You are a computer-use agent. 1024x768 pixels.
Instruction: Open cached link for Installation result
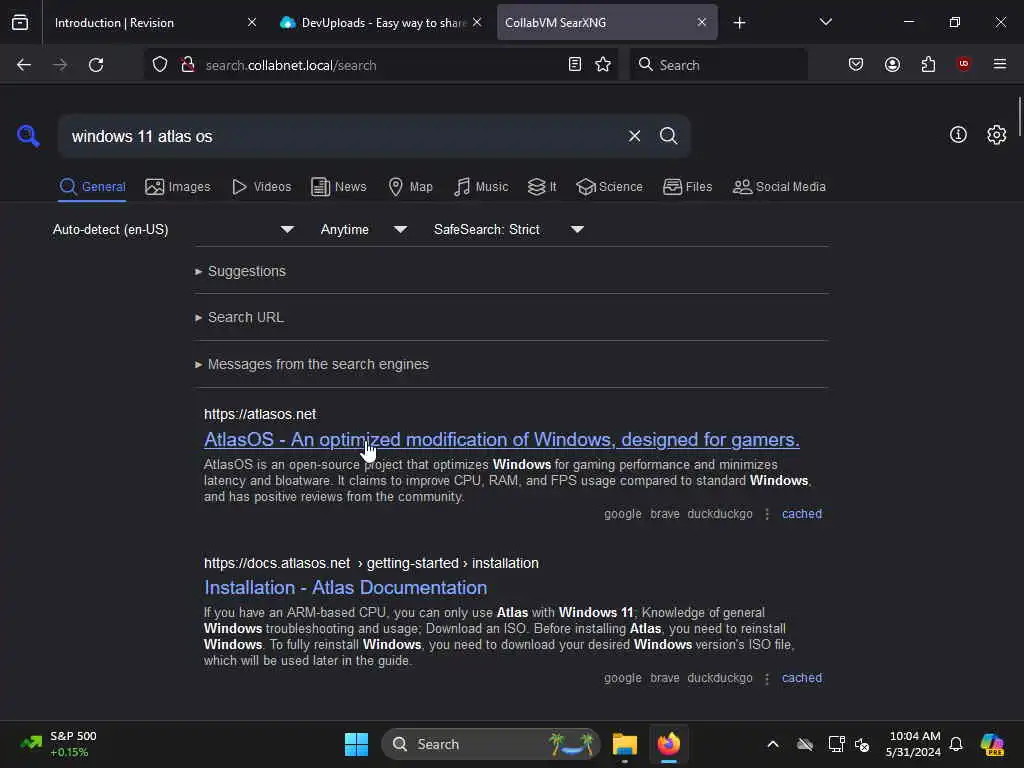[x=802, y=678]
